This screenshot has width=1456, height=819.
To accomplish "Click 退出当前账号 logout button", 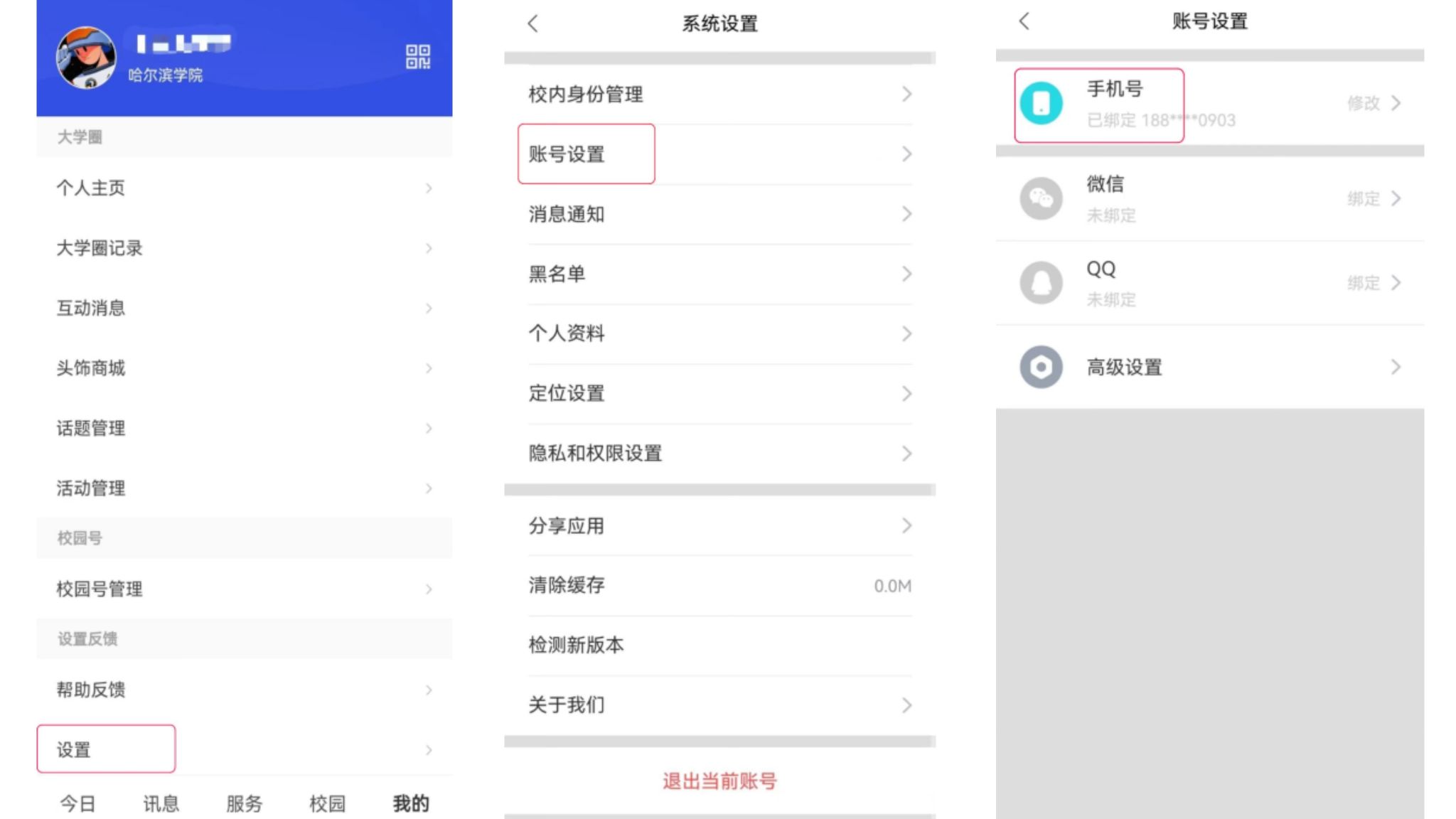I will (719, 781).
